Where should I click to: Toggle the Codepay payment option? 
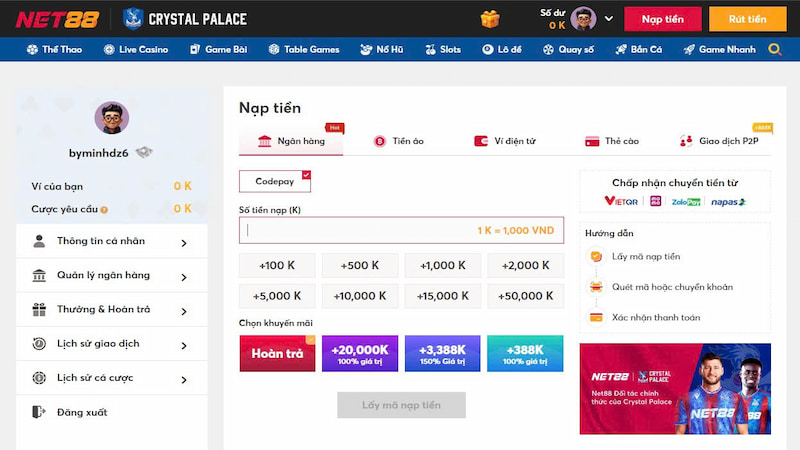coord(275,182)
